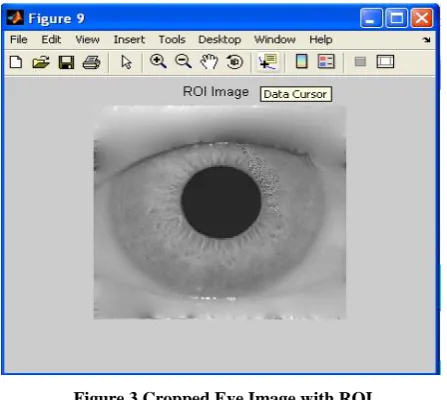Click the 'Figure 9' title bar text

(56, 18)
